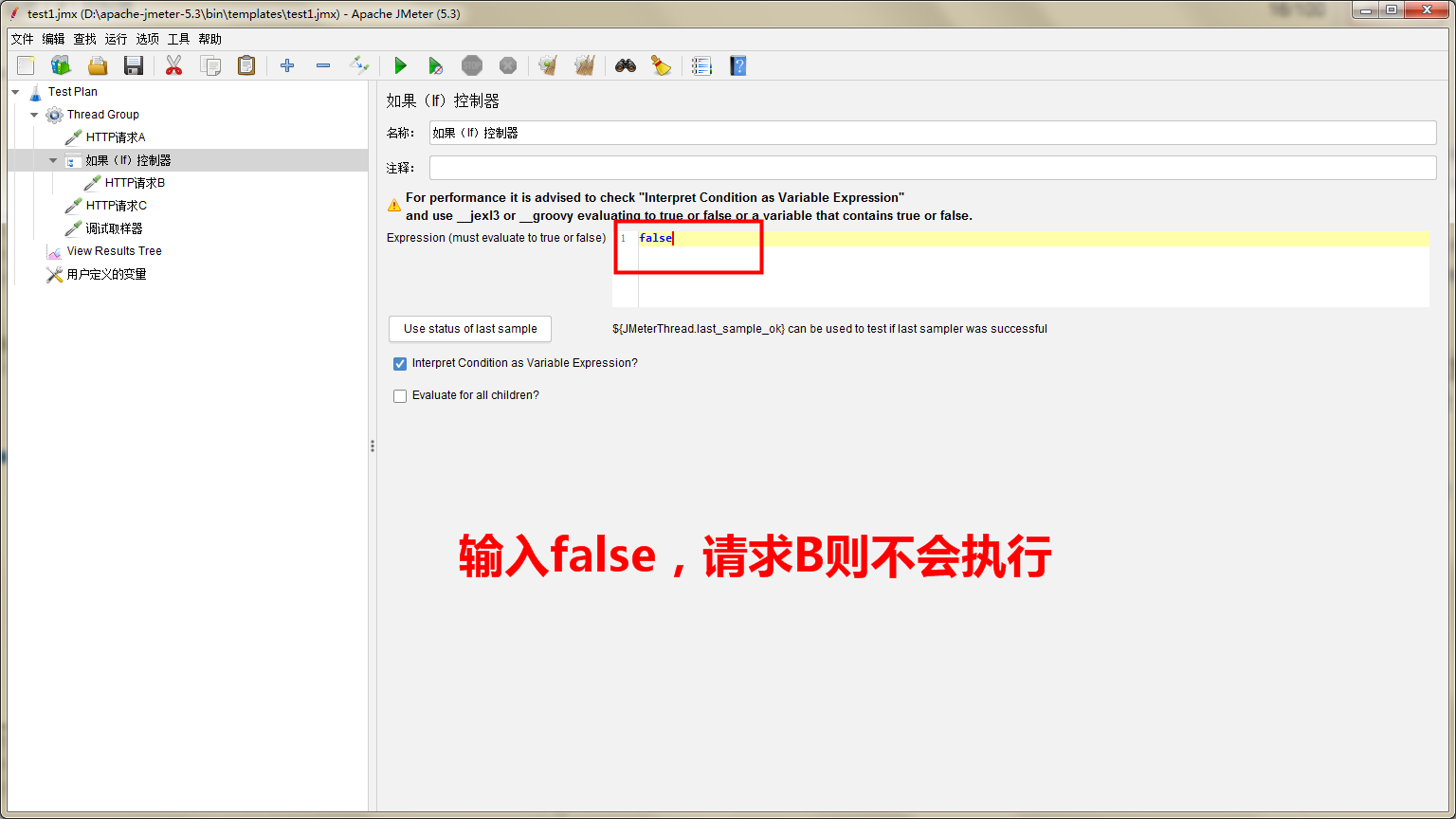Save the test plan using the disk icon
The width and height of the screenshot is (1456, 819).
coord(133,65)
